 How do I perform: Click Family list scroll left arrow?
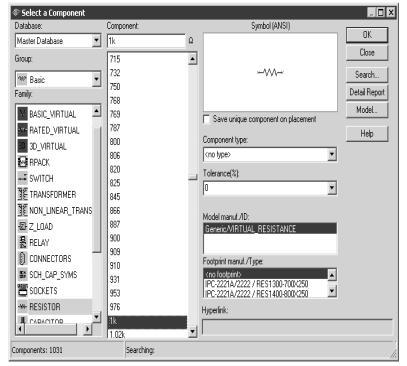pyautogui.click(x=21, y=329)
